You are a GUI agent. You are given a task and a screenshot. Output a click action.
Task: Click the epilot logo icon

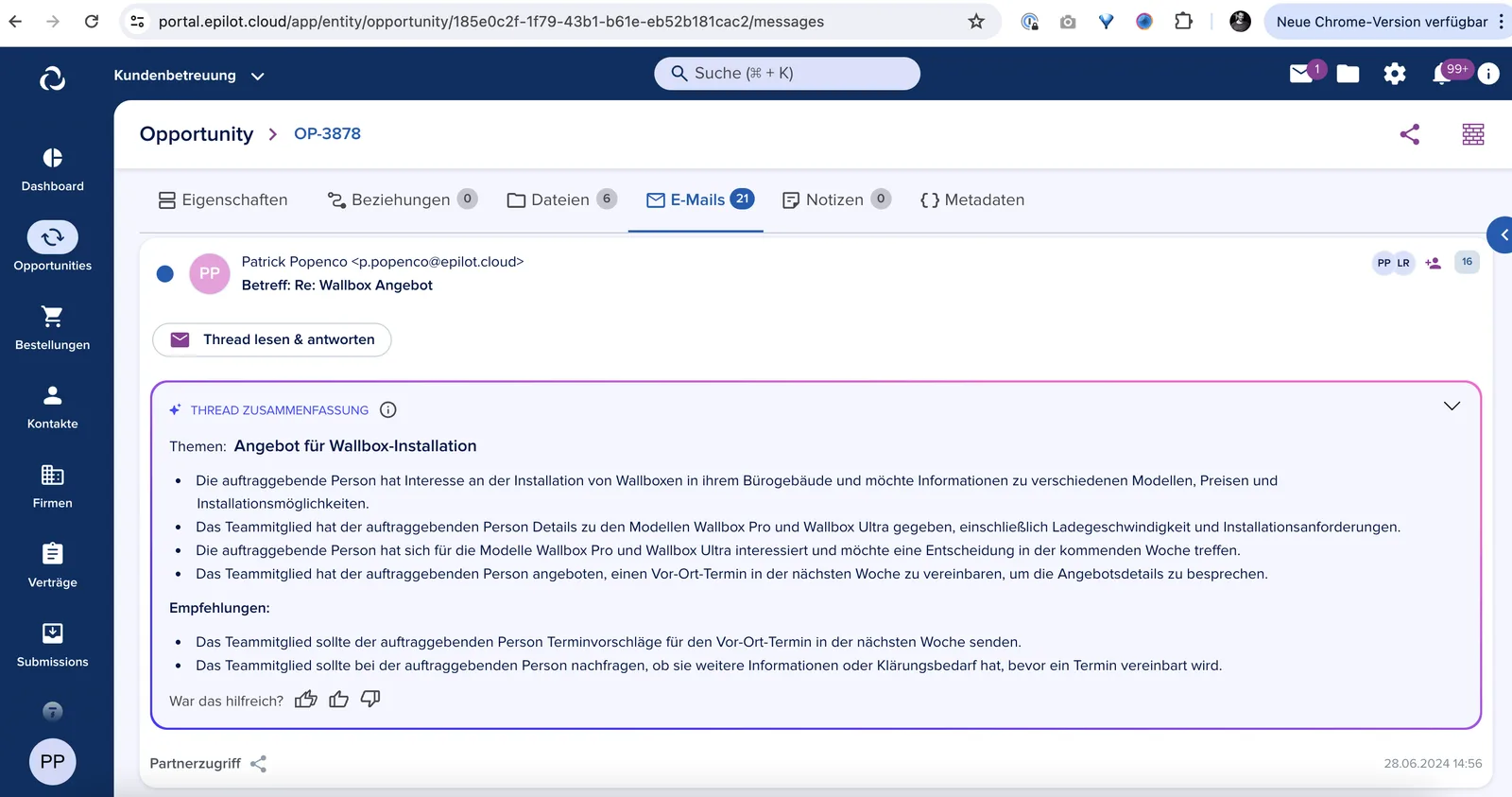point(52,78)
